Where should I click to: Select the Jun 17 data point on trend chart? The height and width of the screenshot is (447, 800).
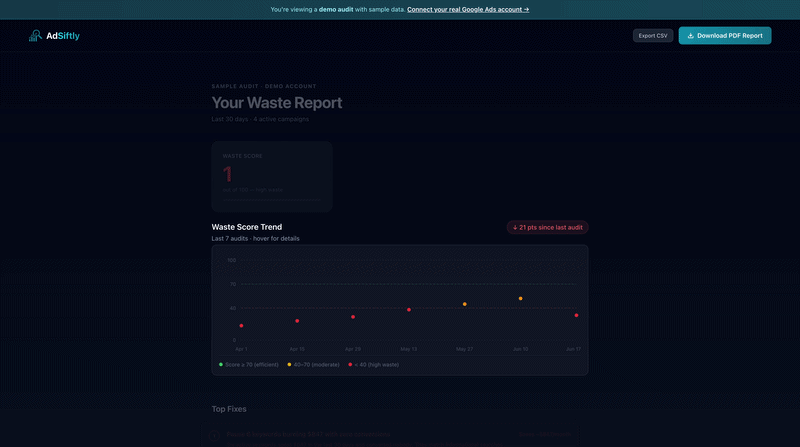[x=577, y=315]
